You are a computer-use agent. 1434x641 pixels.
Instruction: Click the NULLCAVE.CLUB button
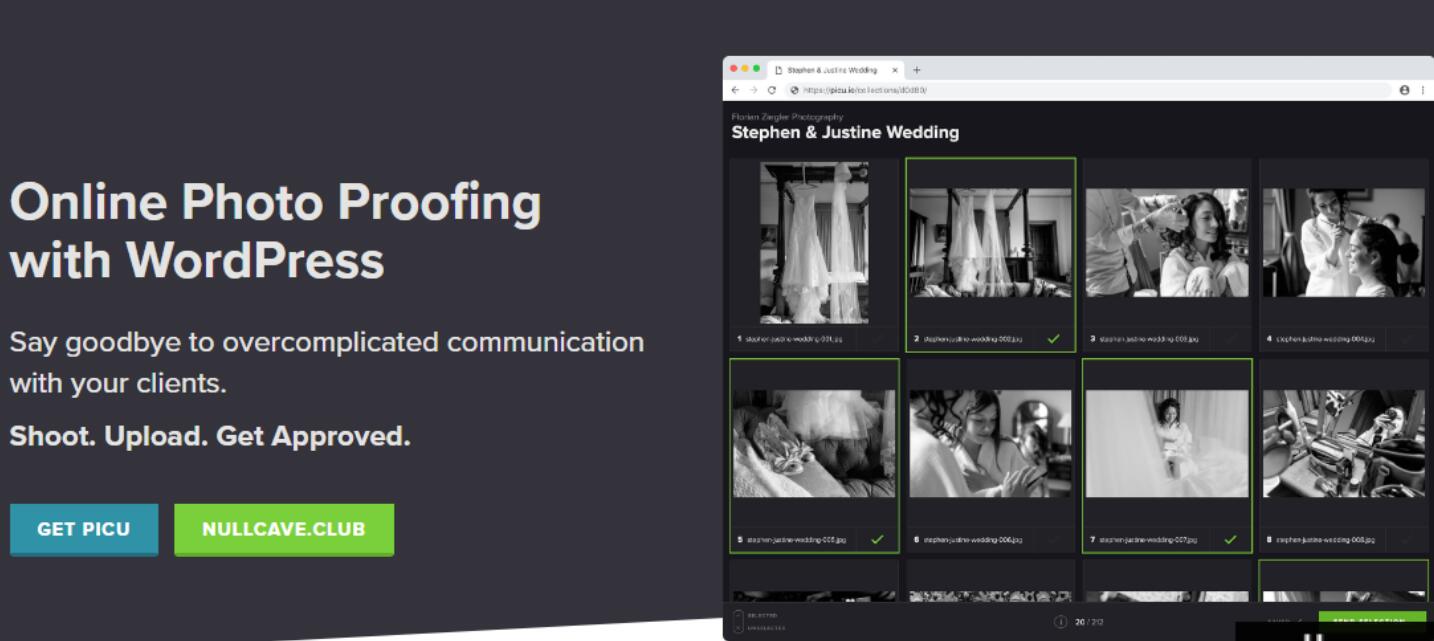pyautogui.click(x=283, y=530)
